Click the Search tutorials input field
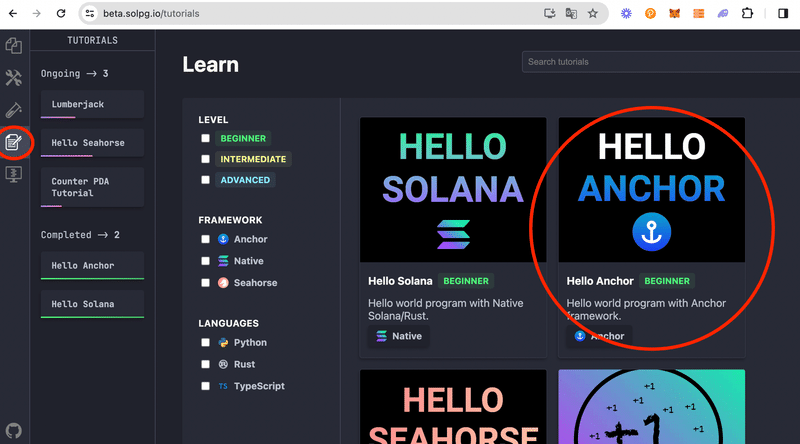Screen dimensions: 800x444 (x=661, y=62)
